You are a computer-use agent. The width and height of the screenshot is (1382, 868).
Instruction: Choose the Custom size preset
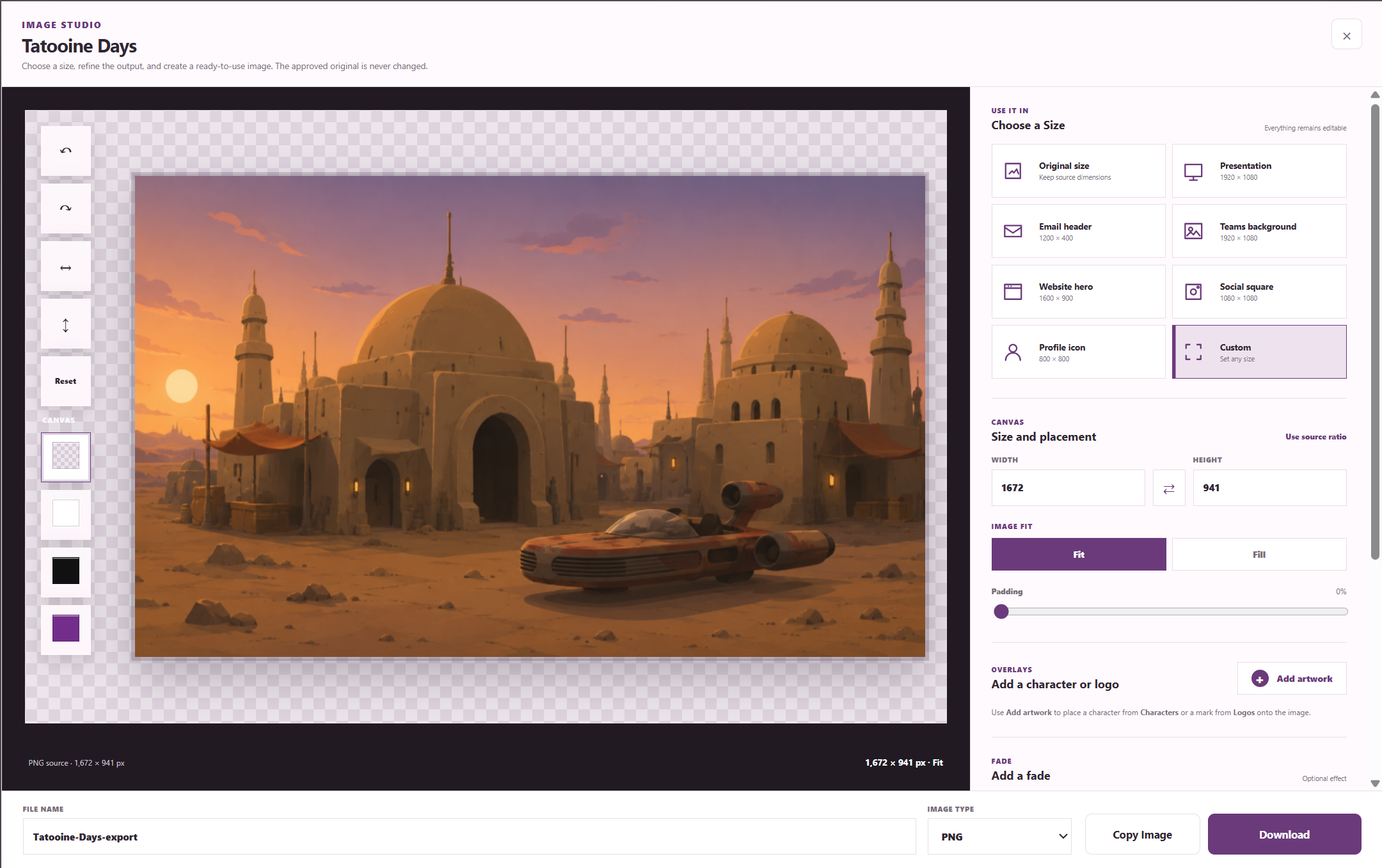[1259, 352]
